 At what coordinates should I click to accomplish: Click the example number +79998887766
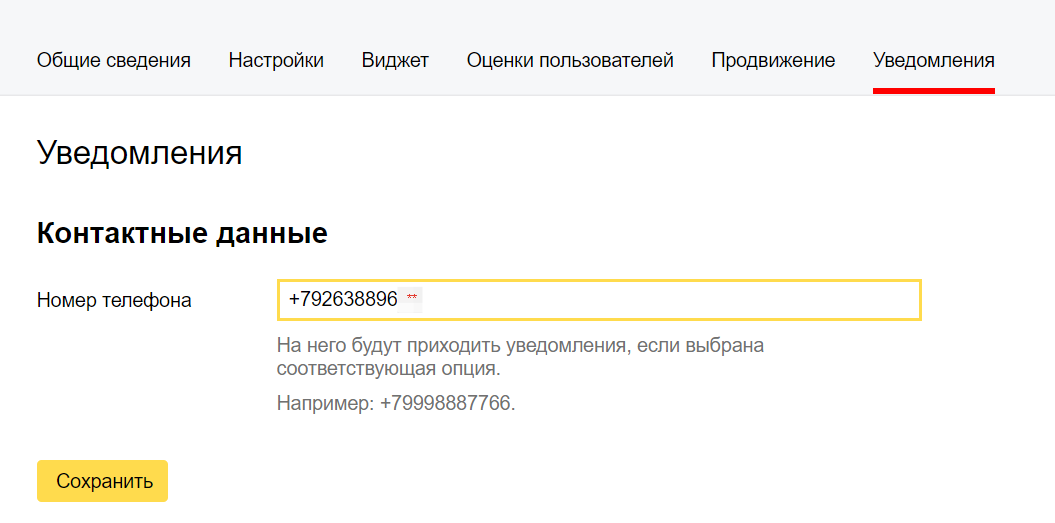coord(447,403)
